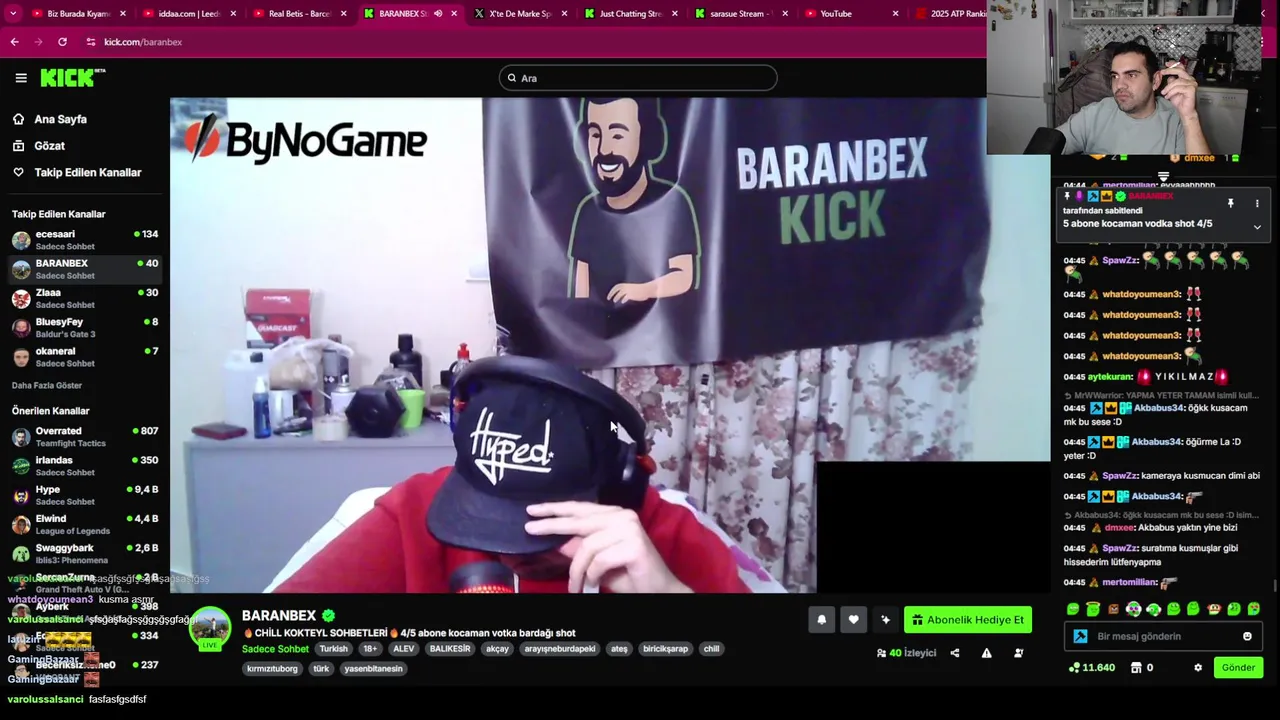Click the Gönder send button

pos(1238,668)
